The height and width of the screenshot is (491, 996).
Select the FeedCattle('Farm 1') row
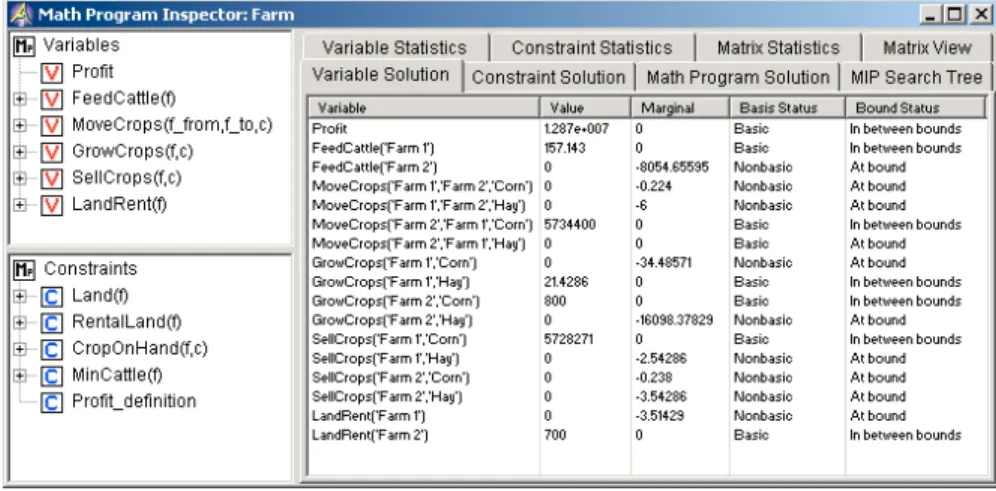pyautogui.click(x=647, y=148)
